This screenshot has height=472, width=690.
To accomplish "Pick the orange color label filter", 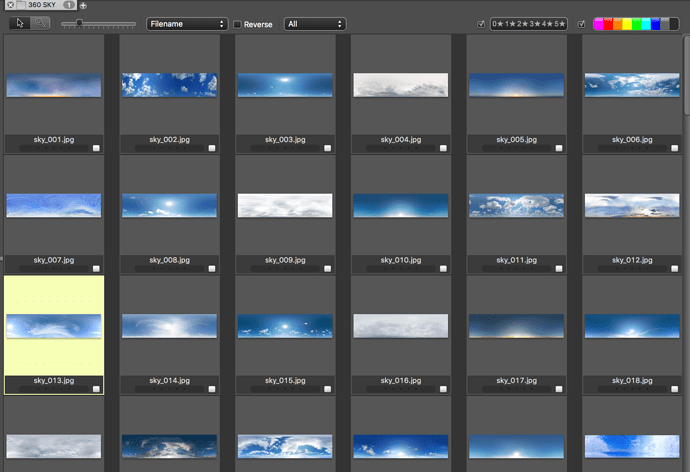I will tap(618, 24).
